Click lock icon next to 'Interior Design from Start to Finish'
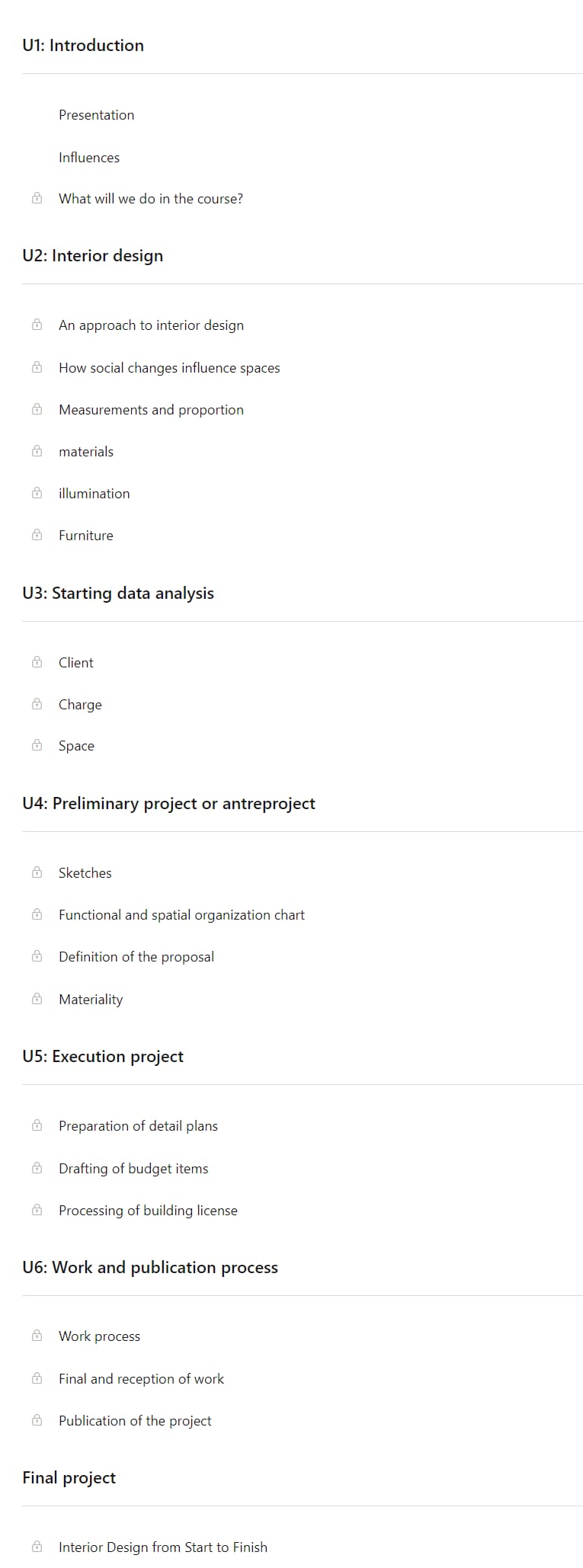 [x=37, y=1547]
